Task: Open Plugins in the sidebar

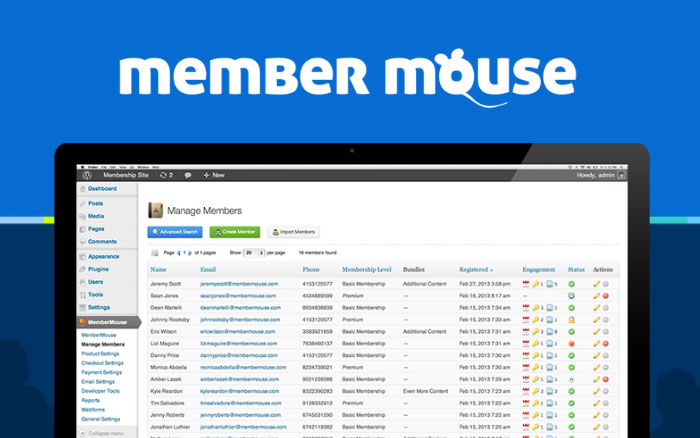Action: tap(98, 269)
